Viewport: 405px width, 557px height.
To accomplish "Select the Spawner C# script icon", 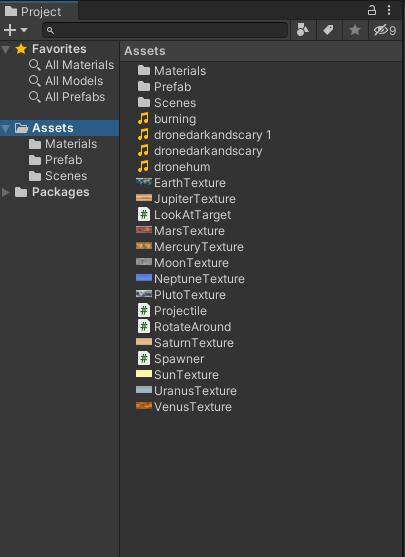I will pos(144,358).
